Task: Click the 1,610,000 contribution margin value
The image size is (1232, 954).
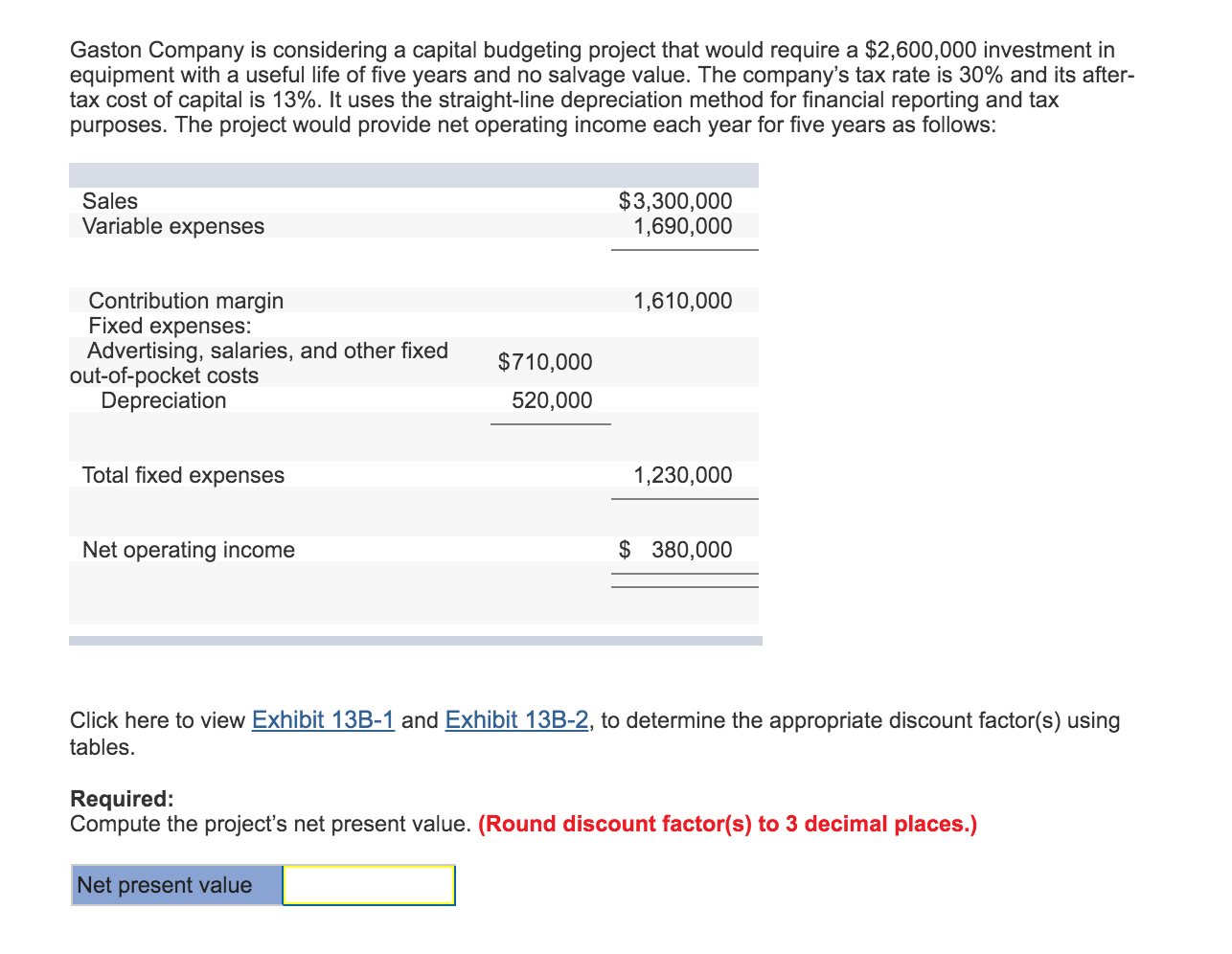Action: pyautogui.click(x=683, y=301)
